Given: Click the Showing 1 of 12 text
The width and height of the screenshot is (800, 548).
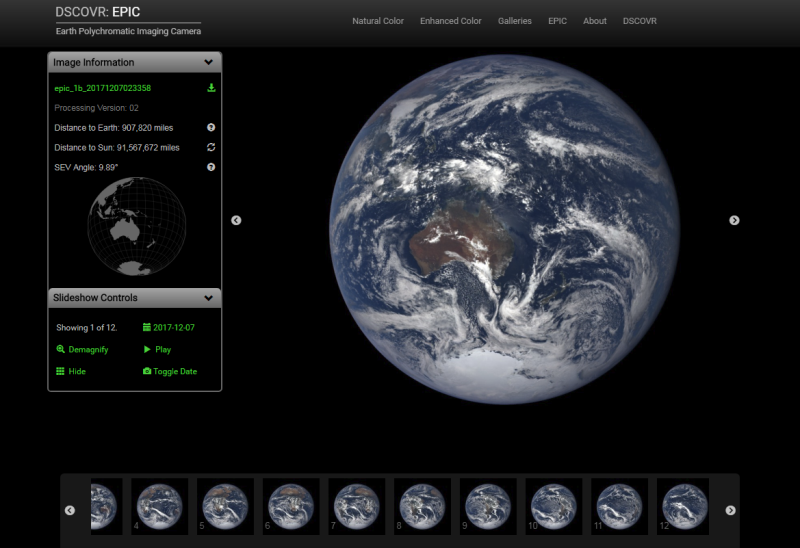Looking at the screenshot, I should pyautogui.click(x=87, y=328).
